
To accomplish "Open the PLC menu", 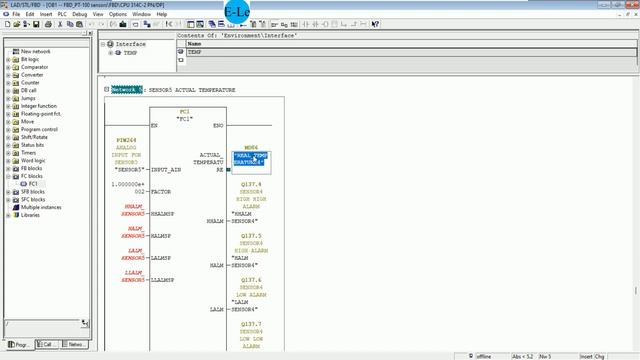I will 62,14.
